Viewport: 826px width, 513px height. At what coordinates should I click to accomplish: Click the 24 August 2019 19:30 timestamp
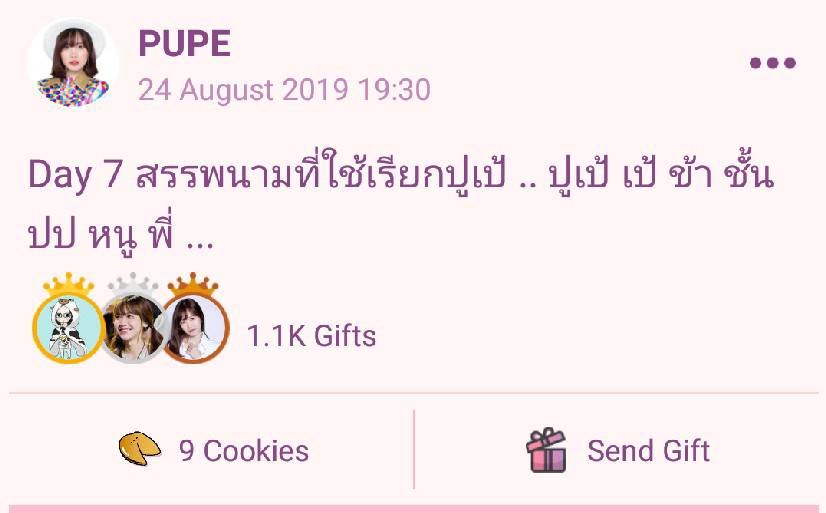[284, 90]
